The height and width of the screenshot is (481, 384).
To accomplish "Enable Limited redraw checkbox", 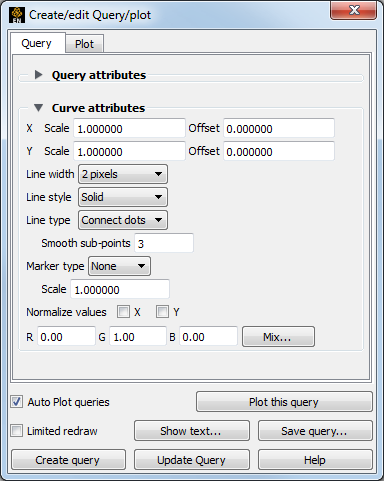I will (17, 431).
